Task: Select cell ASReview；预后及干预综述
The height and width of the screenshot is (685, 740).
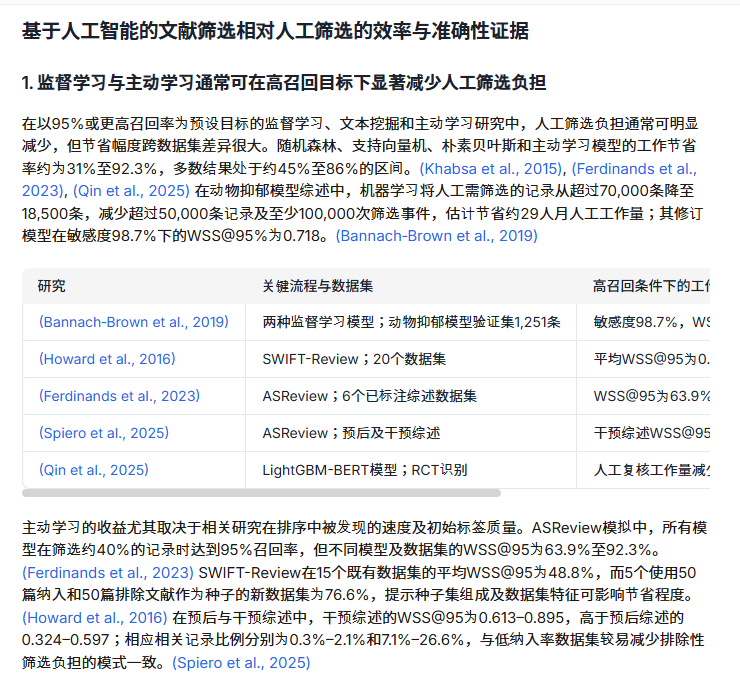Action: click(411, 433)
